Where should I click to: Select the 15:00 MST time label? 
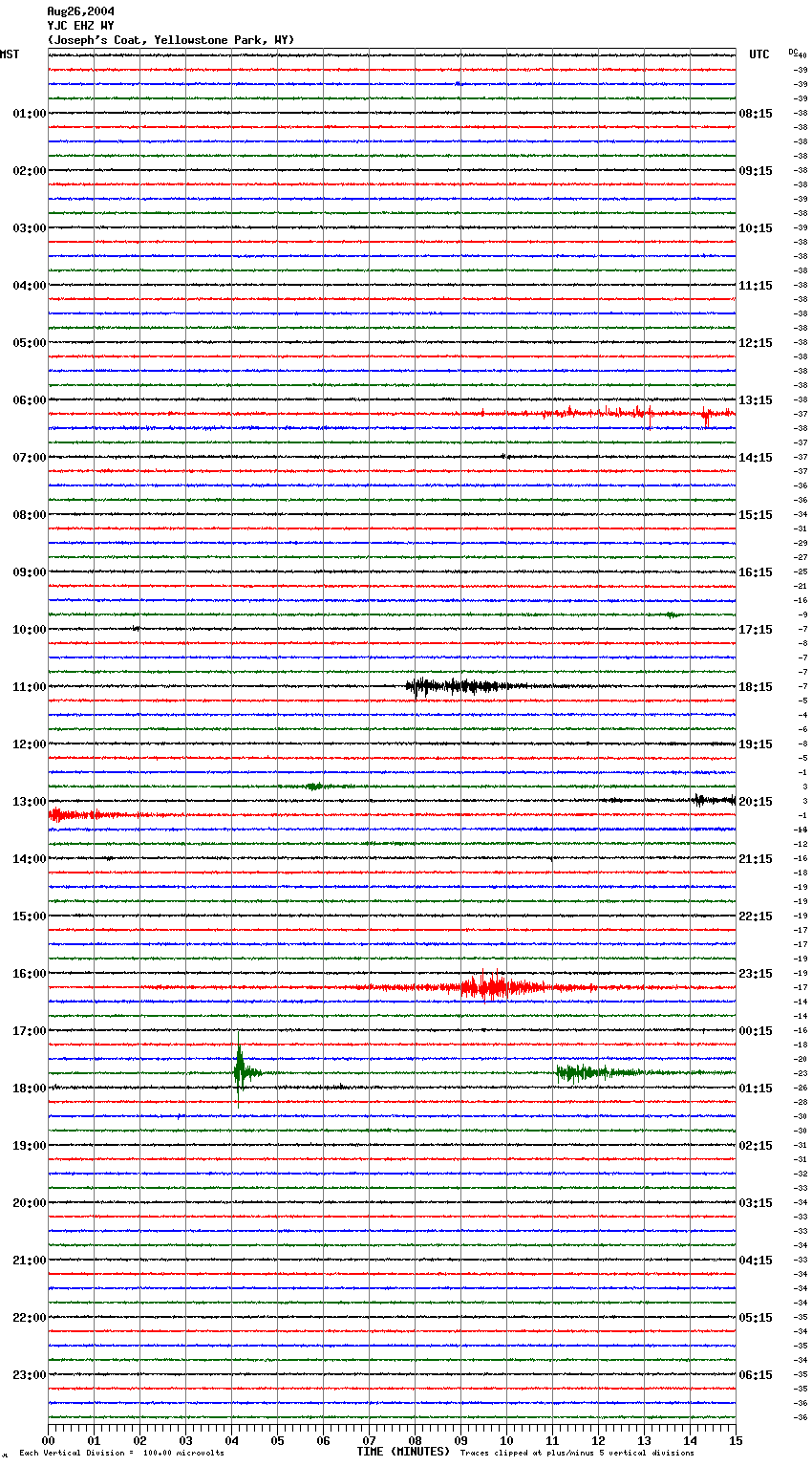(x=29, y=916)
